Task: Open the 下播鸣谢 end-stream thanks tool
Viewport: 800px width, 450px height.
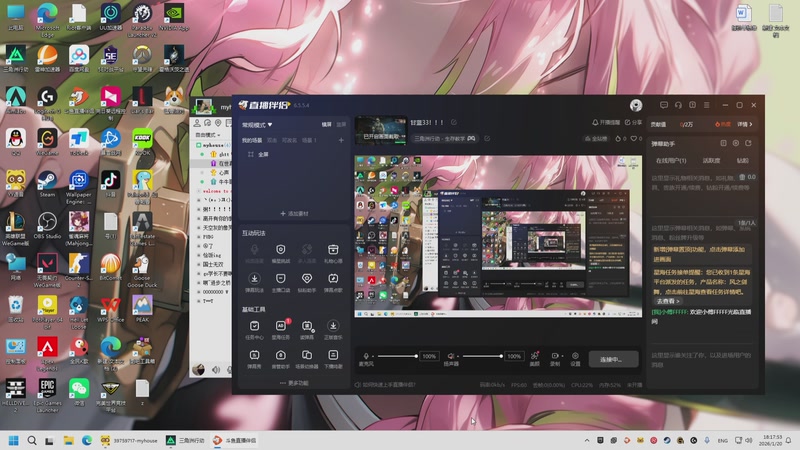Action: click(x=333, y=358)
